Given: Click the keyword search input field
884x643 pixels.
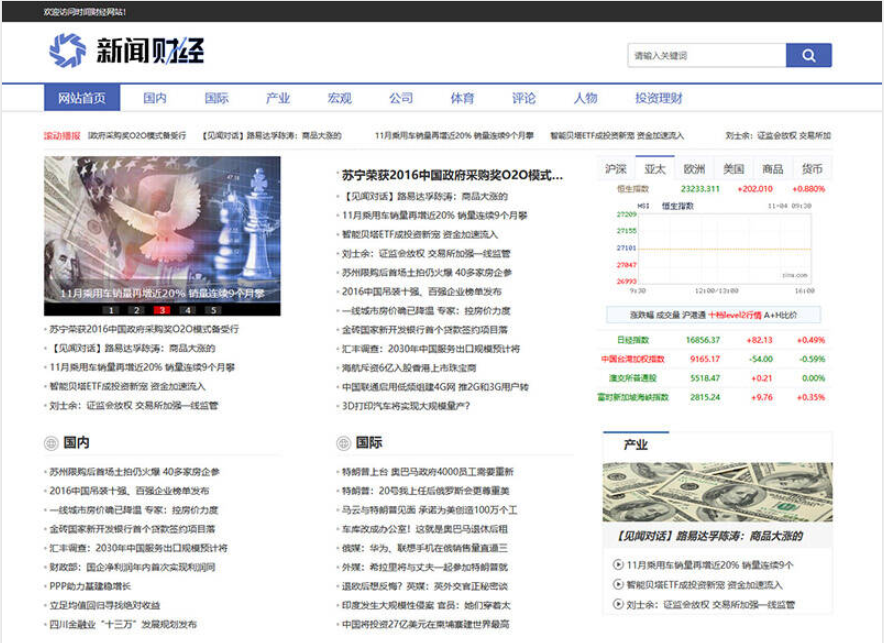Looking at the screenshot, I should click(706, 56).
